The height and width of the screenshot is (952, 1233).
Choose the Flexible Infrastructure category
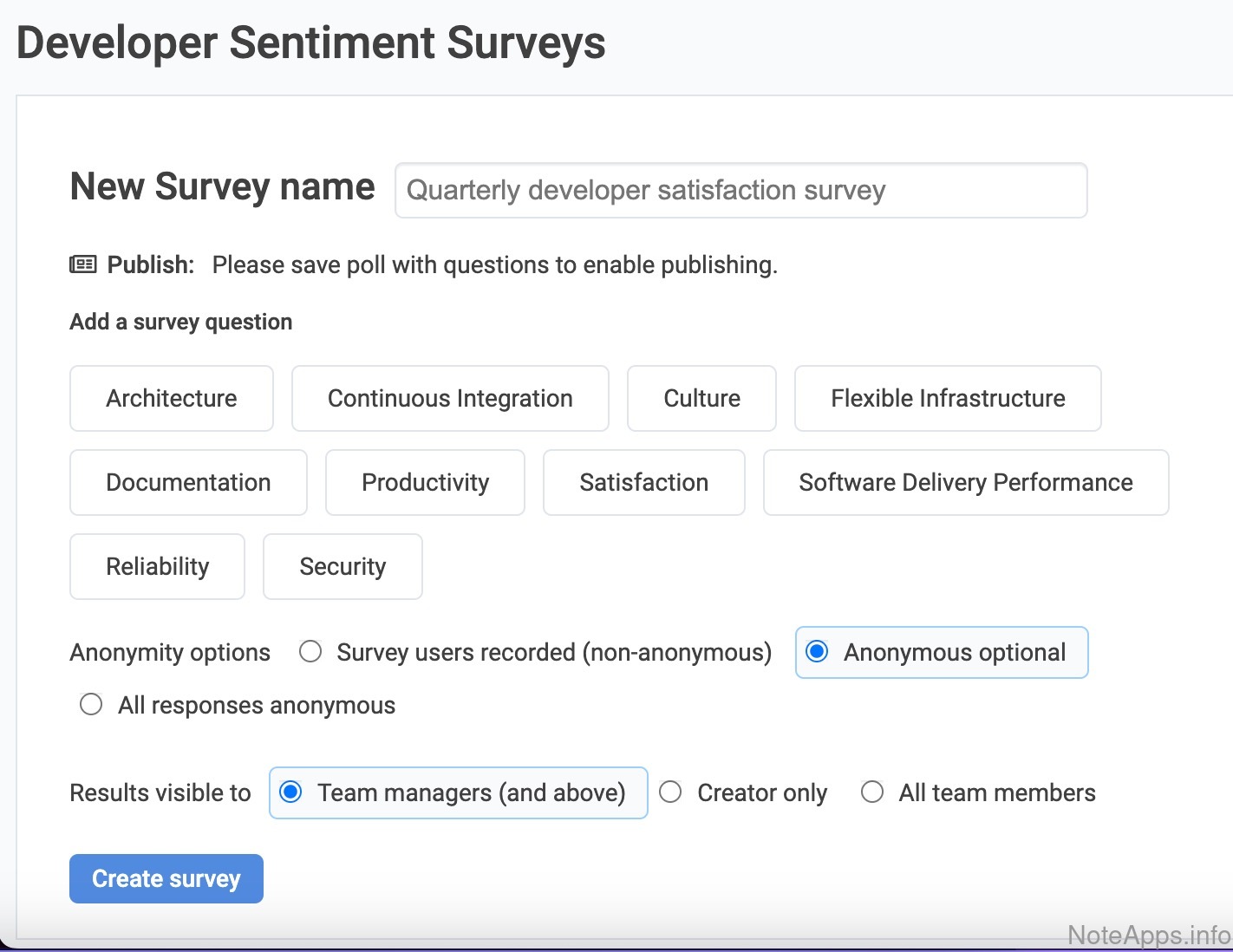click(948, 399)
